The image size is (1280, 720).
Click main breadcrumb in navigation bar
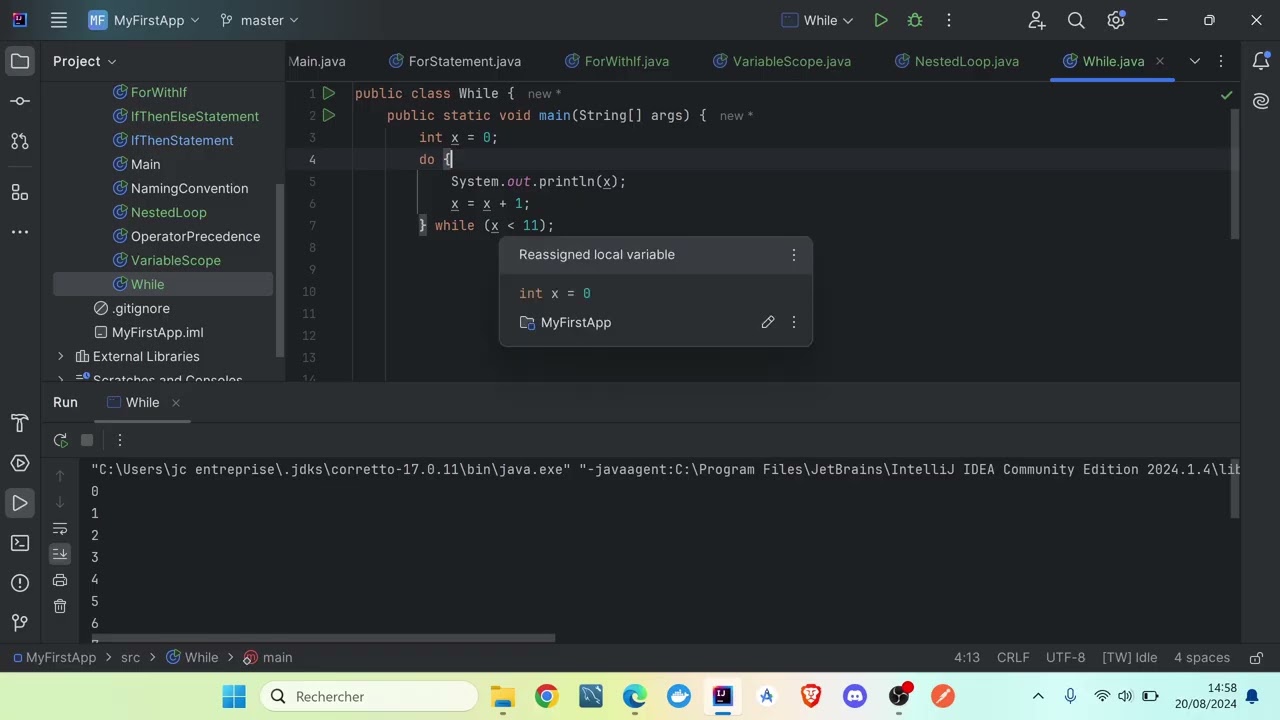tap(267, 657)
